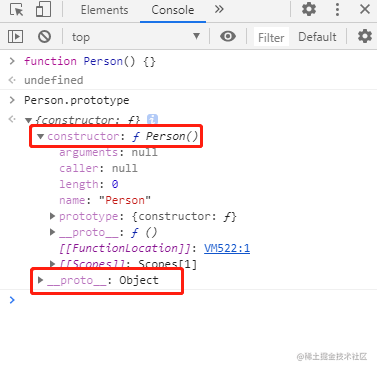Show more tabs with double chevron
377x371 pixels.
219,9
